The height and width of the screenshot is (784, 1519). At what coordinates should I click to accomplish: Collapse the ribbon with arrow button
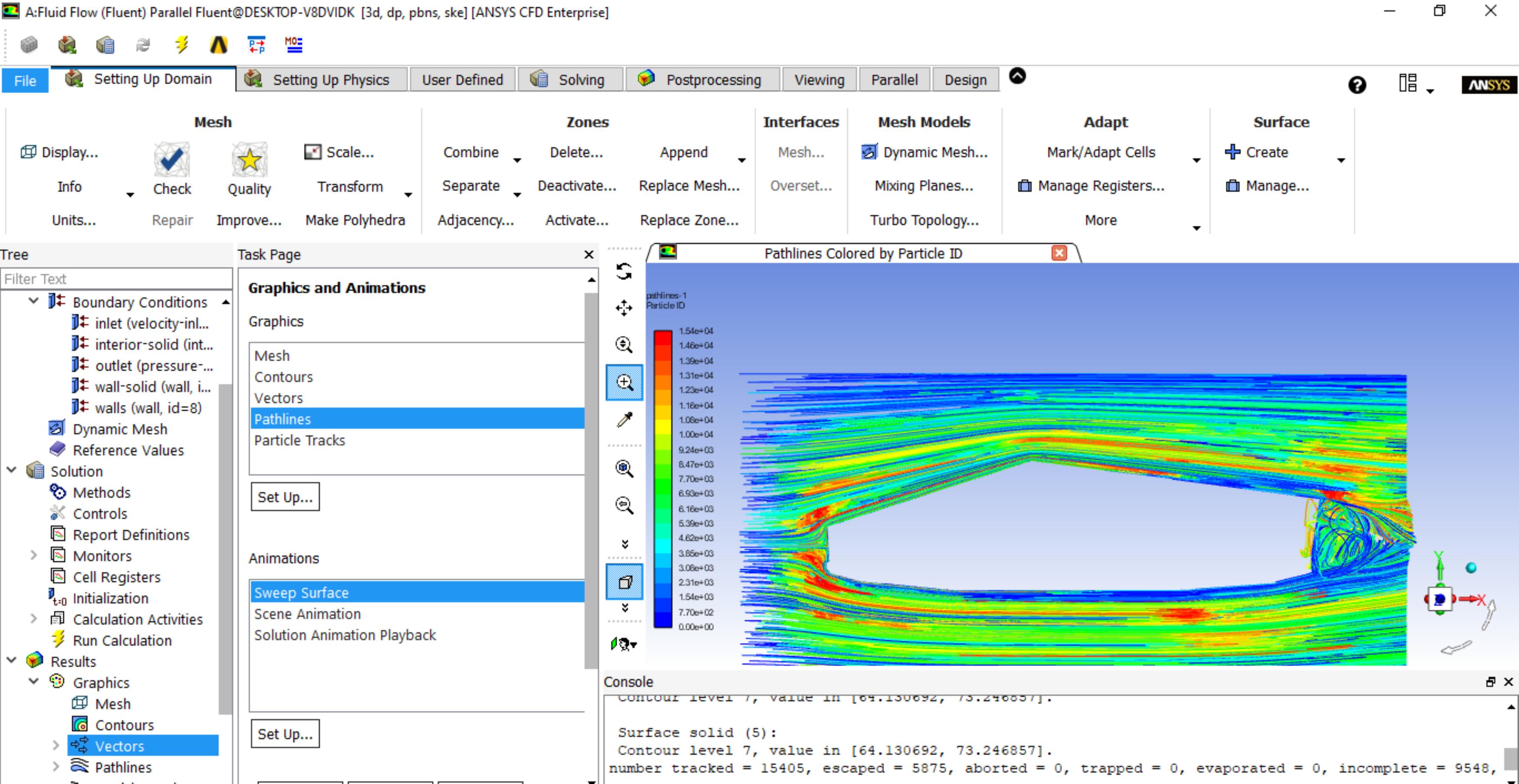pyautogui.click(x=1017, y=76)
